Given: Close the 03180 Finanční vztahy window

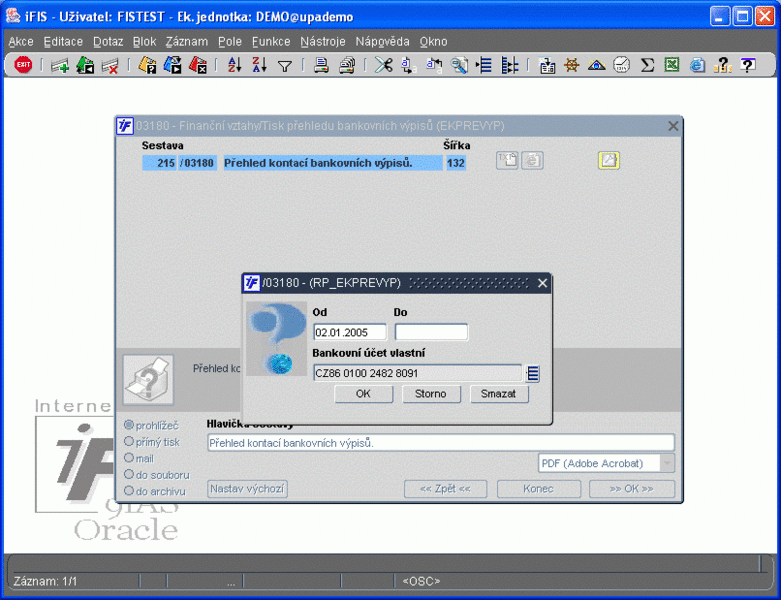Looking at the screenshot, I should tap(673, 126).
